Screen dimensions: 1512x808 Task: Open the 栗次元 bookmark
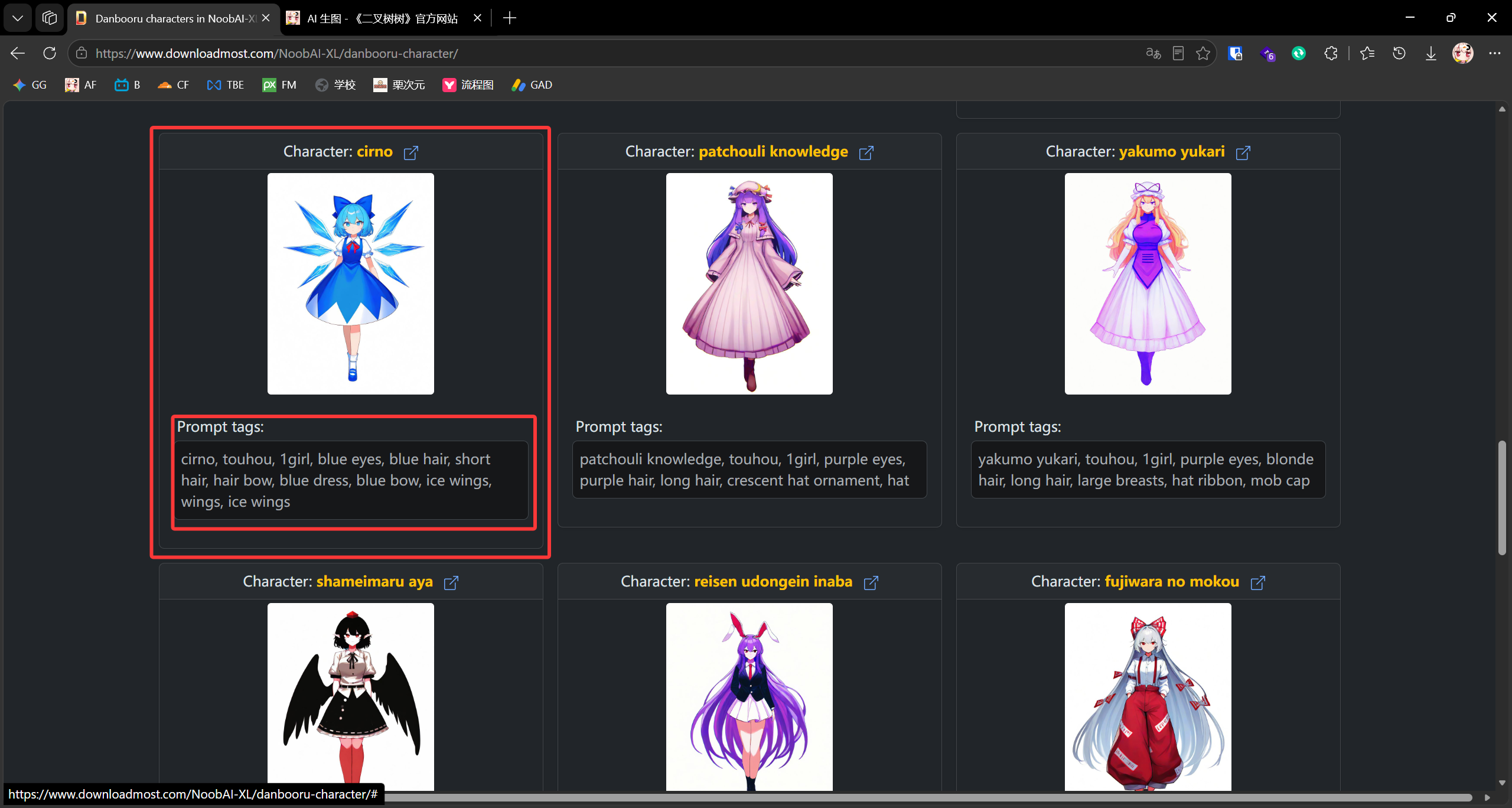coord(399,85)
